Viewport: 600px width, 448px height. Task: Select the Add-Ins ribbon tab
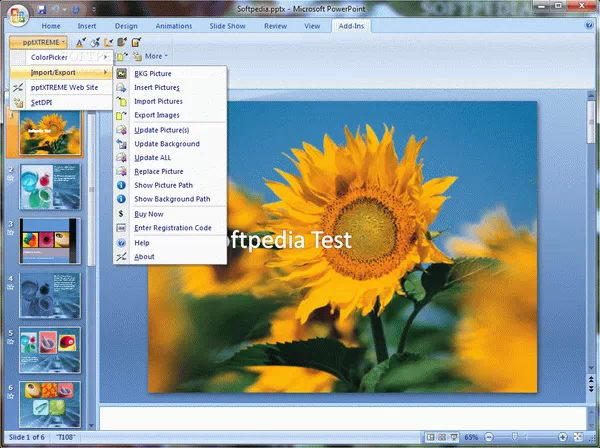[351, 26]
